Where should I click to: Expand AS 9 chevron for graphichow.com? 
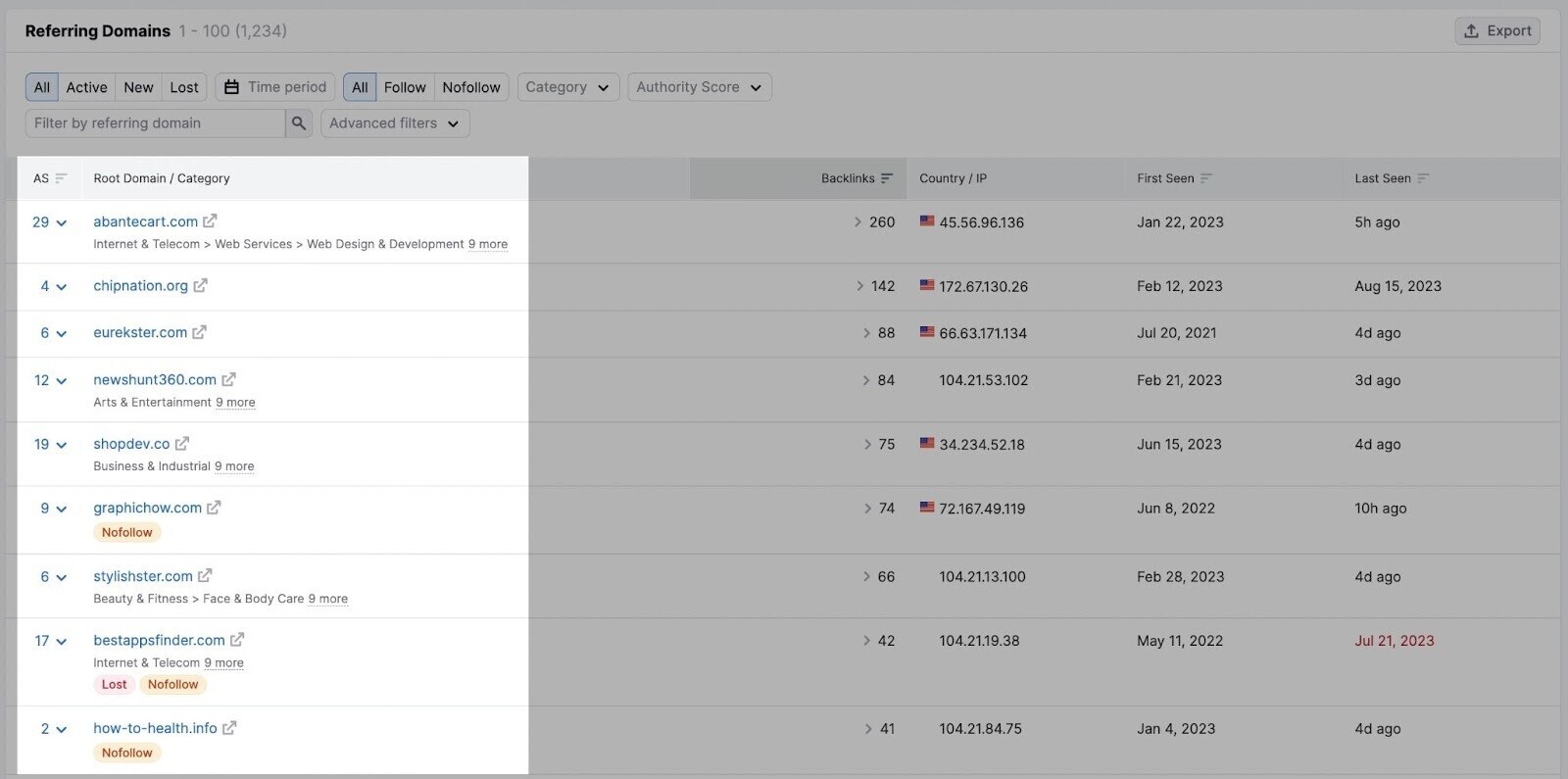tap(62, 510)
